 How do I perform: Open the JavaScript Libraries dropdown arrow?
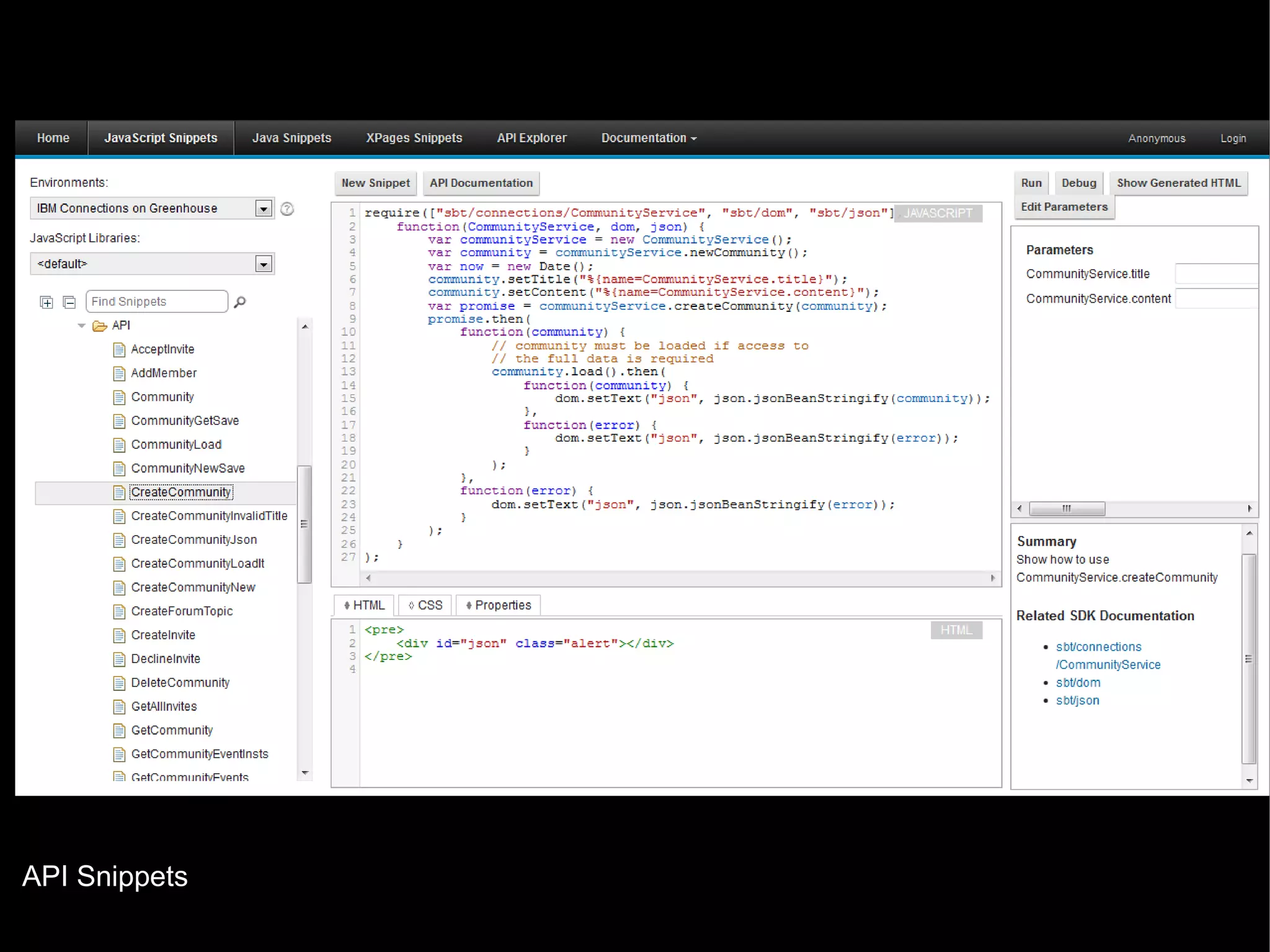(264, 265)
